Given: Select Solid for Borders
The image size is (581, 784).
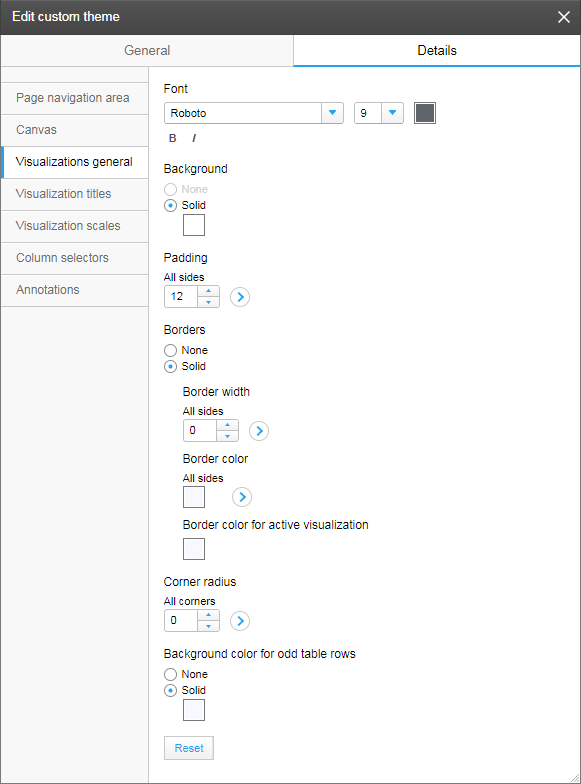Looking at the screenshot, I should pyautogui.click(x=170, y=366).
